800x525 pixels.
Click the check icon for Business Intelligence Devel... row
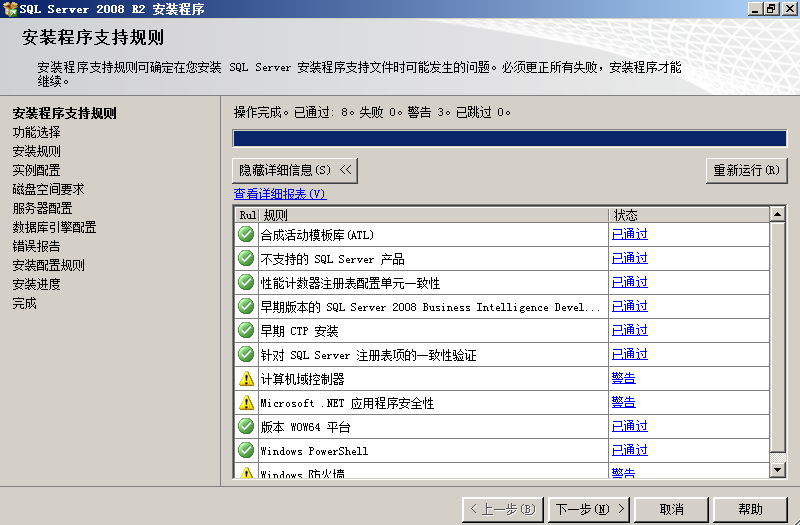click(x=246, y=306)
